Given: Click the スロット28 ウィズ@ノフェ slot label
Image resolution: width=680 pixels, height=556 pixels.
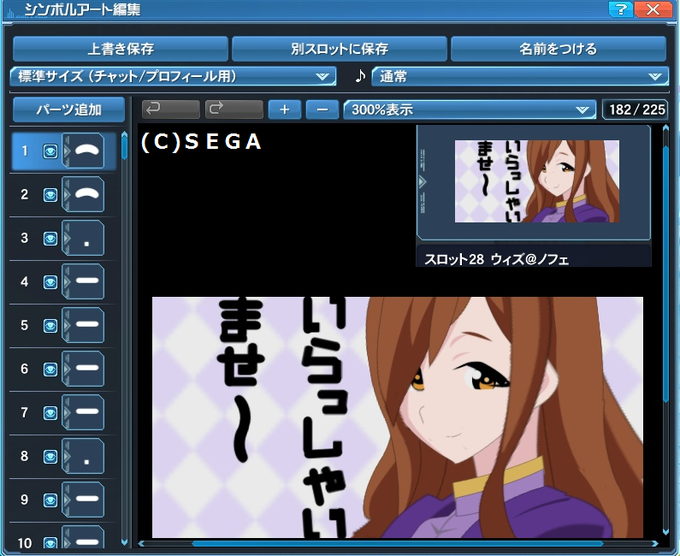Looking at the screenshot, I should pyautogui.click(x=496, y=259).
